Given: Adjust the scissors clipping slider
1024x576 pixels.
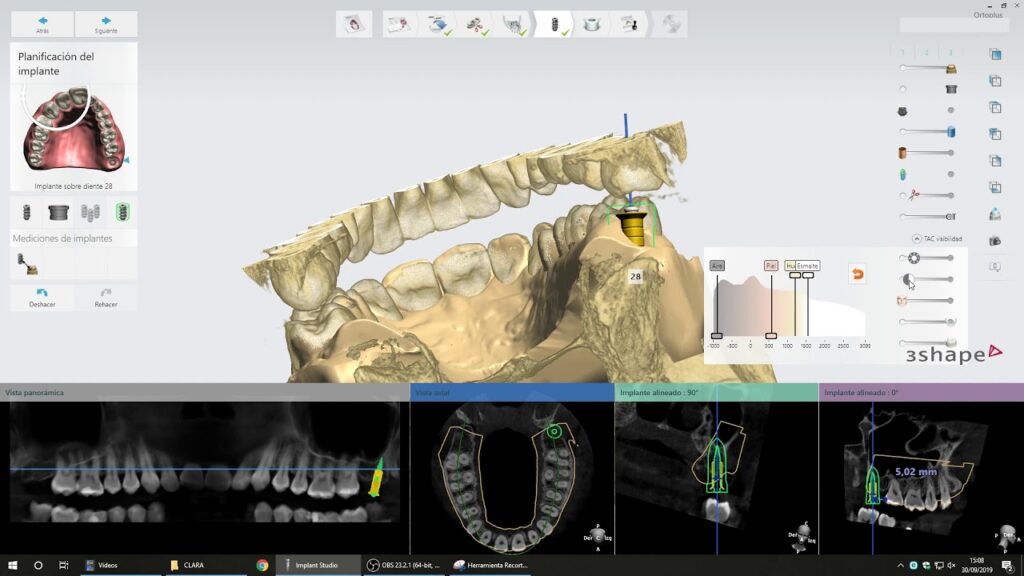Looking at the screenshot, I should (927, 195).
